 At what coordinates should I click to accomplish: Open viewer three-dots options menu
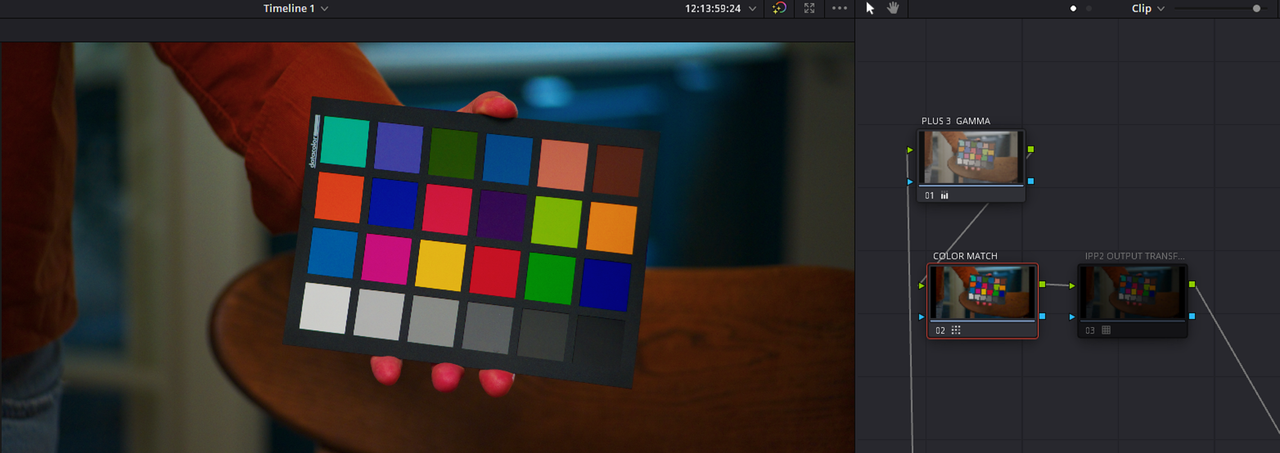839,8
